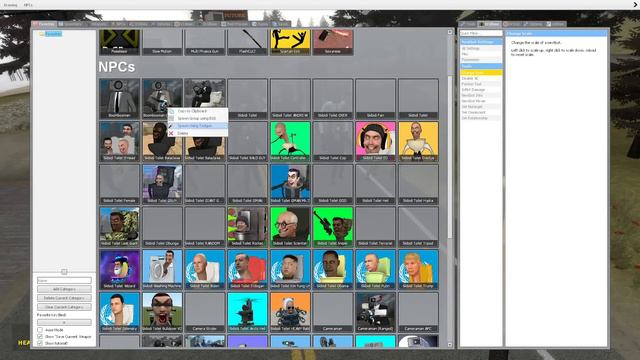Viewport: 640px width, 360px height.
Task: Select Skibidi Toilet Putin NPC tile
Action: [x=376, y=269]
